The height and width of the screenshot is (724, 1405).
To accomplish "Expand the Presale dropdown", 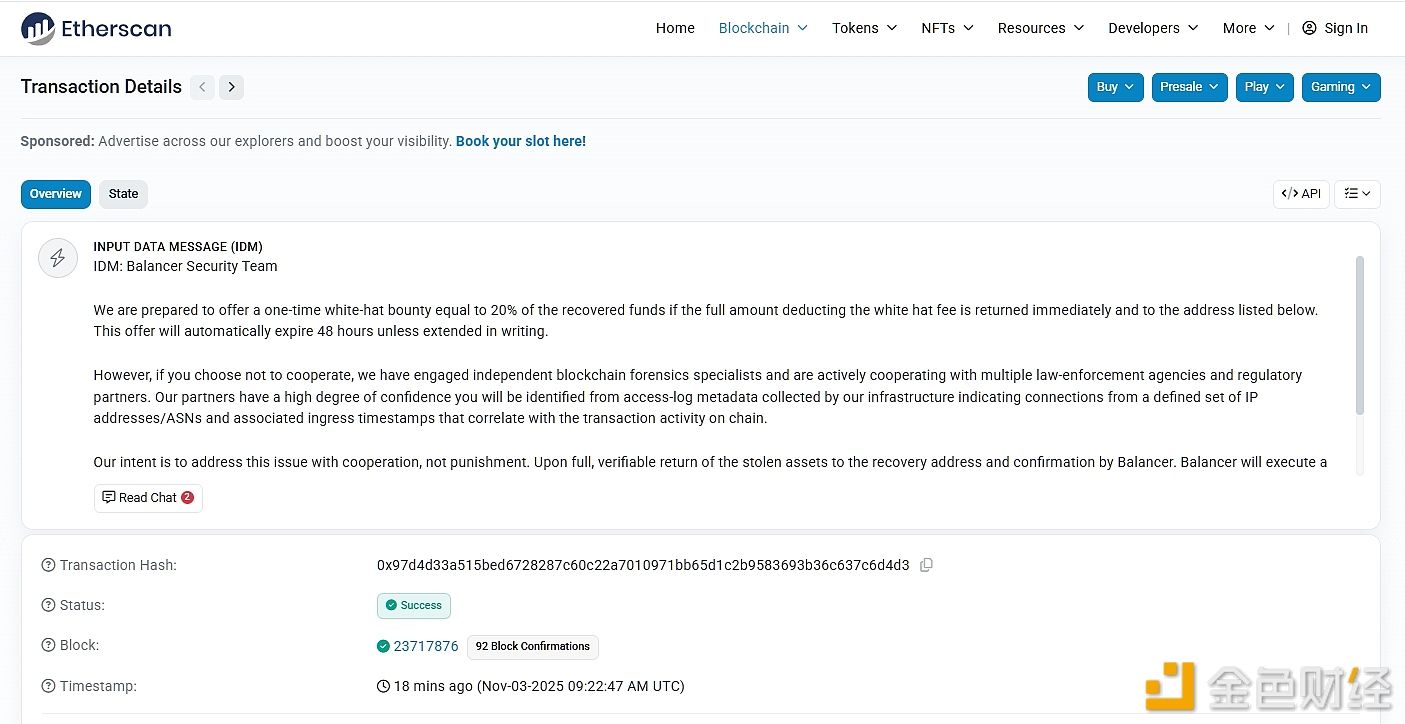I will tap(1189, 87).
